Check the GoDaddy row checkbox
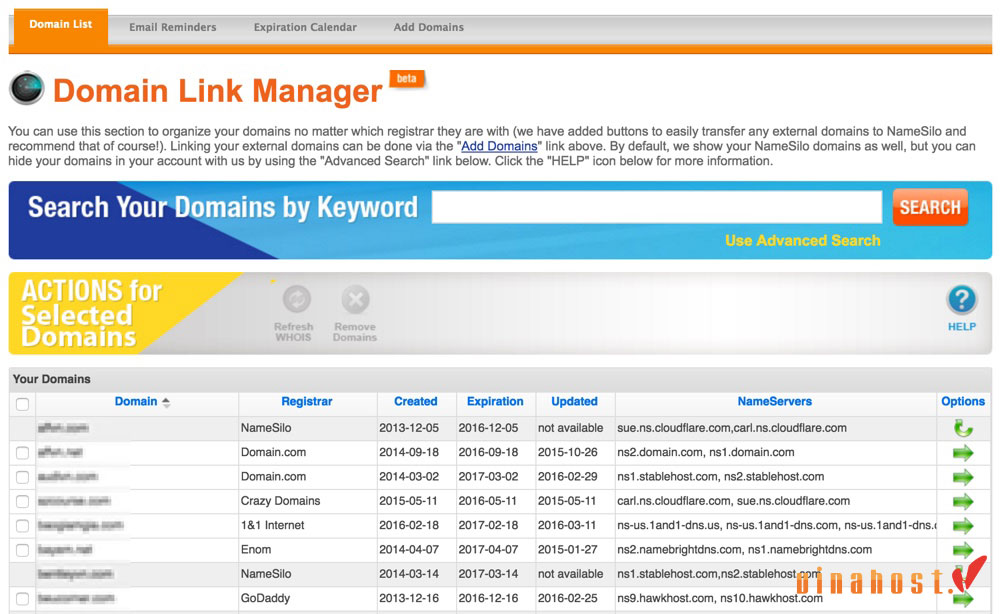The width and height of the screenshot is (1000, 614). tap(22, 599)
